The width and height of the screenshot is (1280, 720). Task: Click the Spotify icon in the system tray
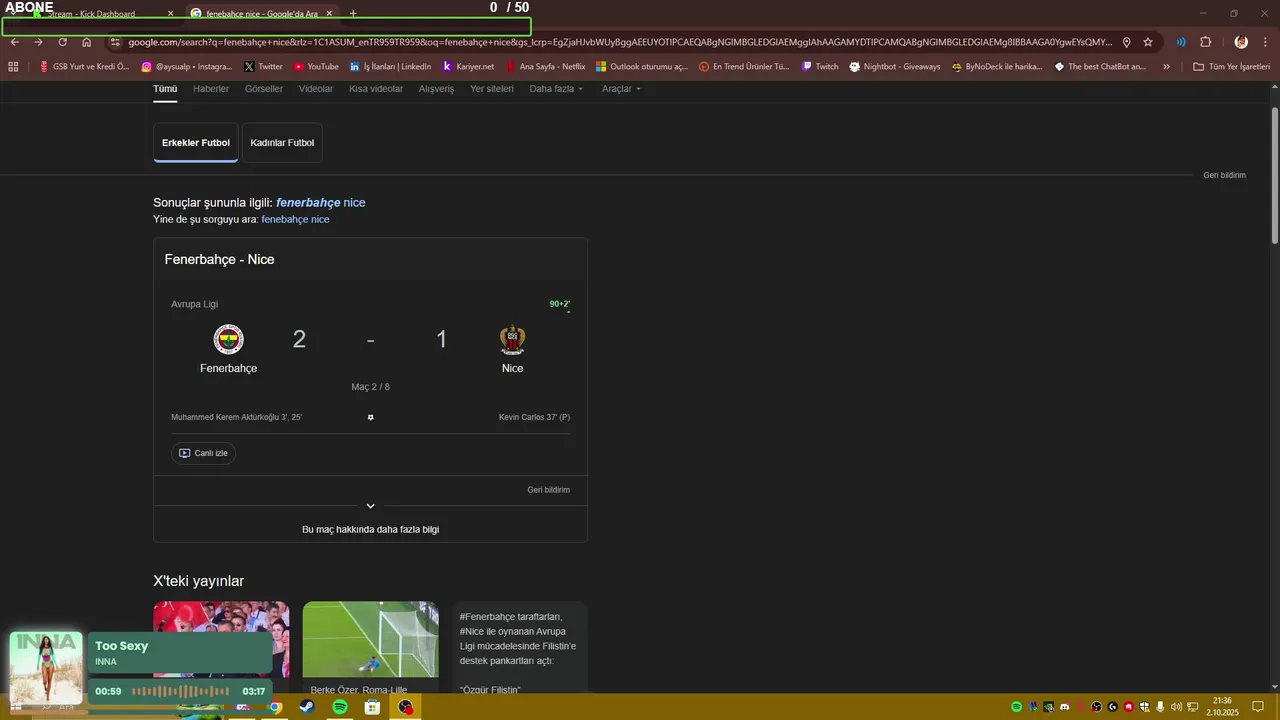1017,707
